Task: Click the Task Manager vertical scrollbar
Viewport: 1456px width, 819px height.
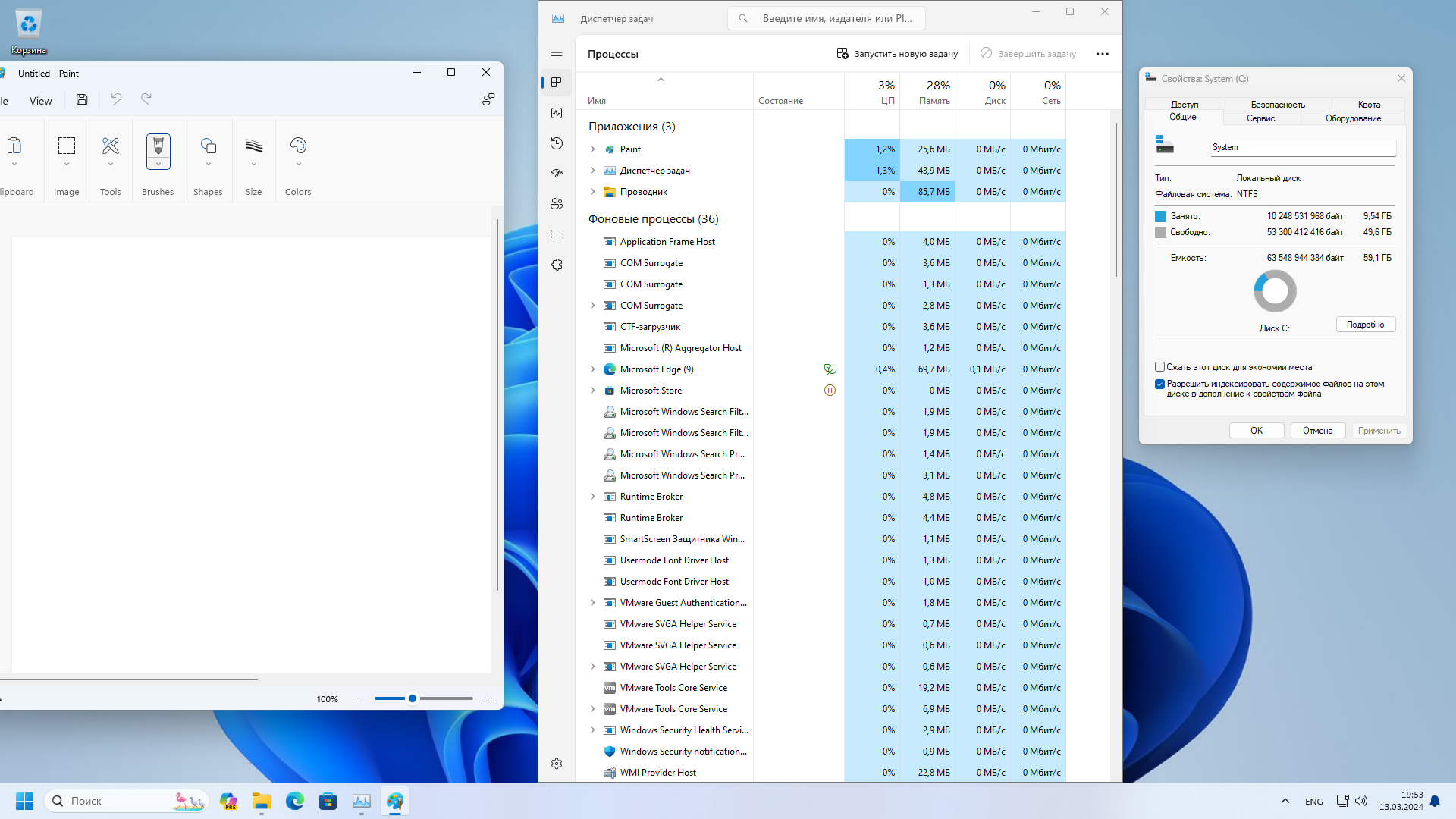Action: tap(1116, 200)
